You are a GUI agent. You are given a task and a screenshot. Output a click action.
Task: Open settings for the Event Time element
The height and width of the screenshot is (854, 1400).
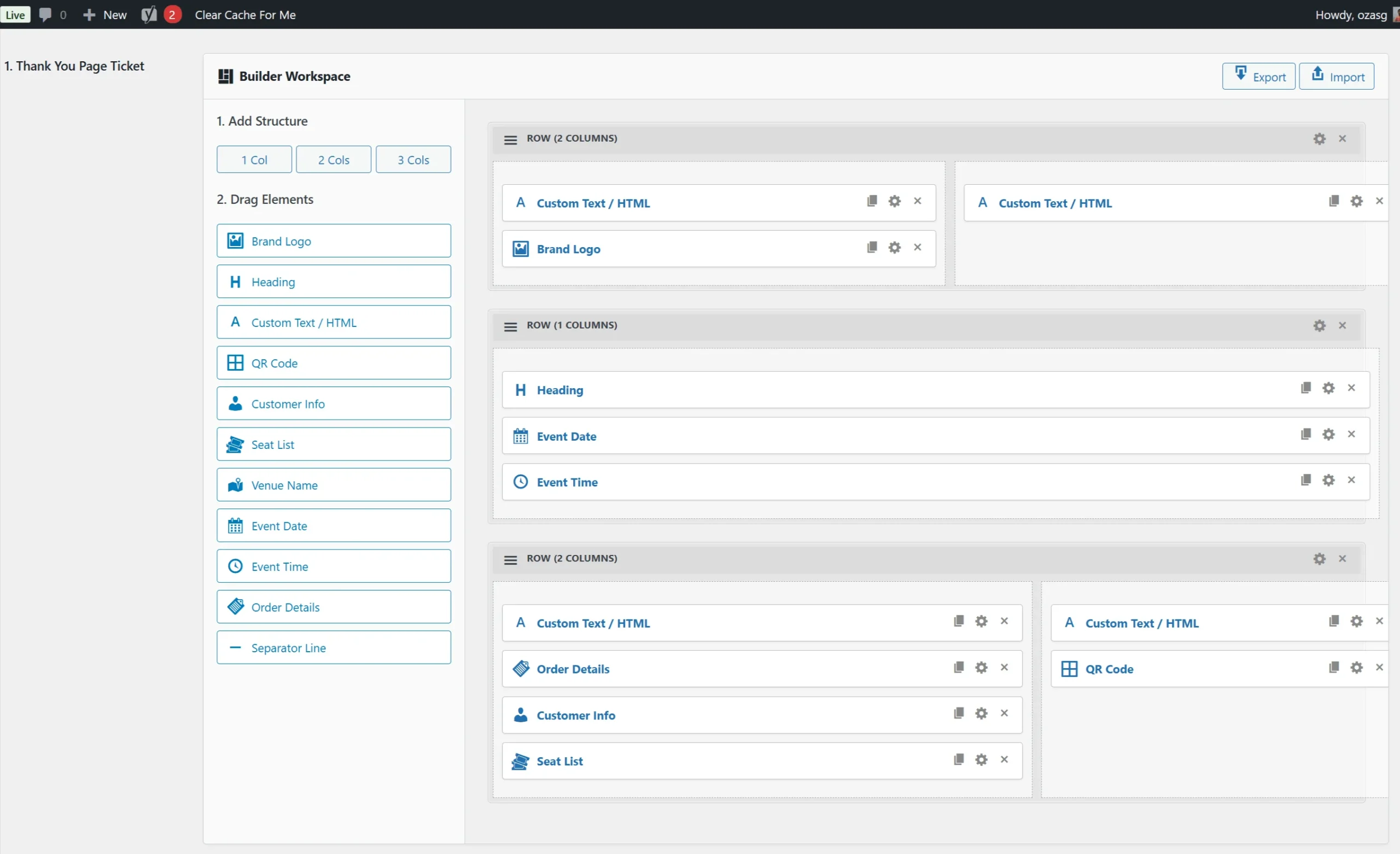click(1329, 480)
